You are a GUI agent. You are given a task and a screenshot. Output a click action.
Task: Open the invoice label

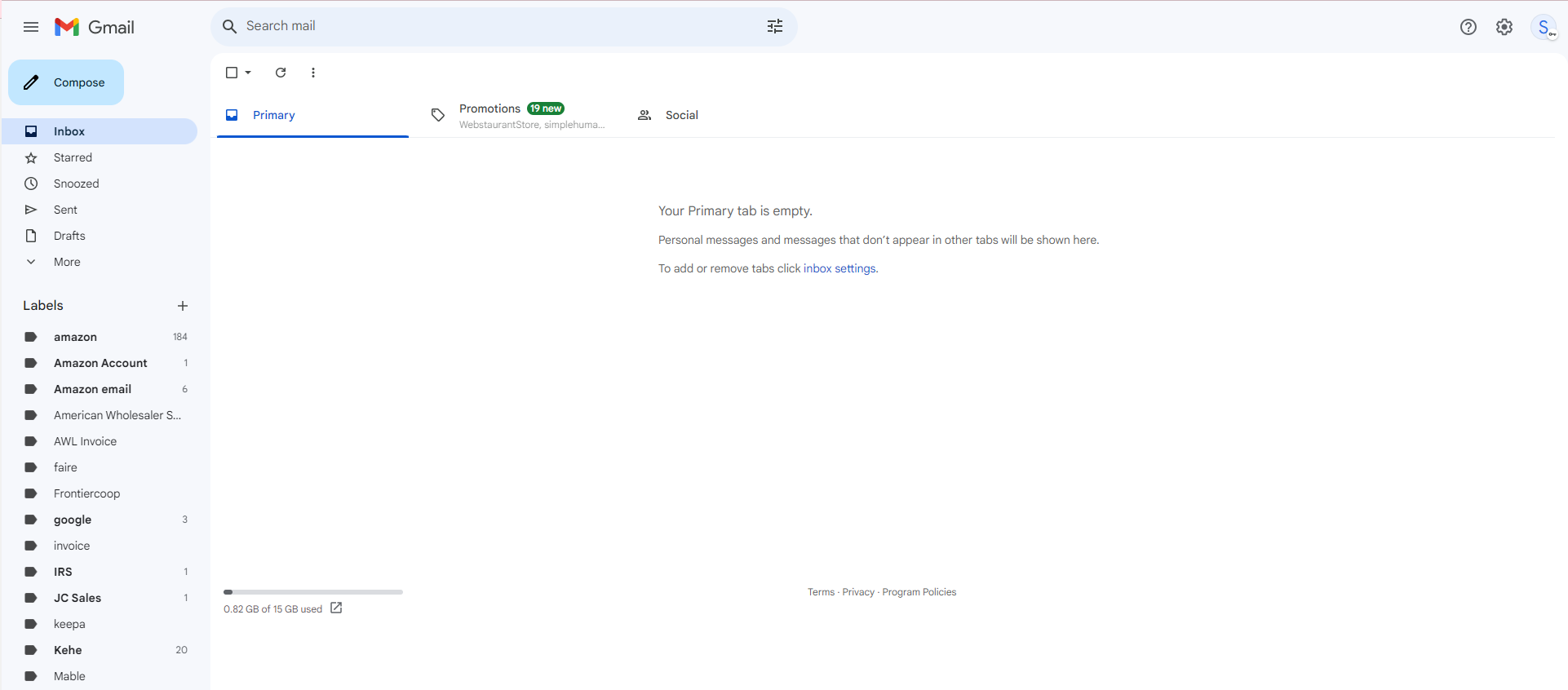[100, 546]
